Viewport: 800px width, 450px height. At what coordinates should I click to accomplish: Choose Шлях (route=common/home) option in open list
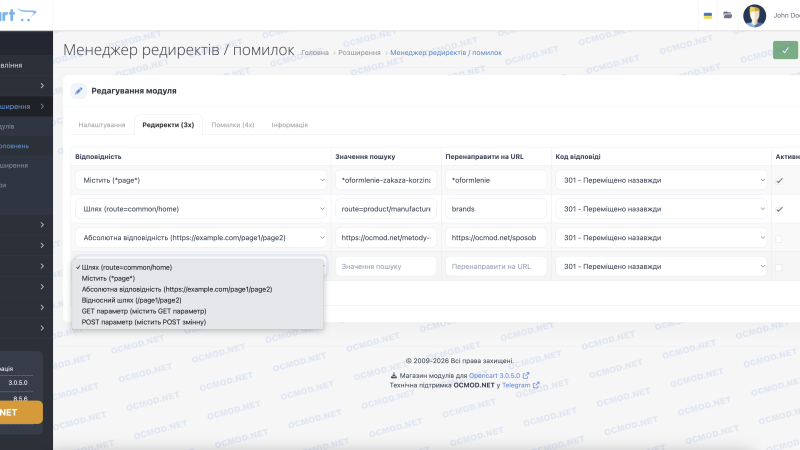pyautogui.click(x=199, y=267)
